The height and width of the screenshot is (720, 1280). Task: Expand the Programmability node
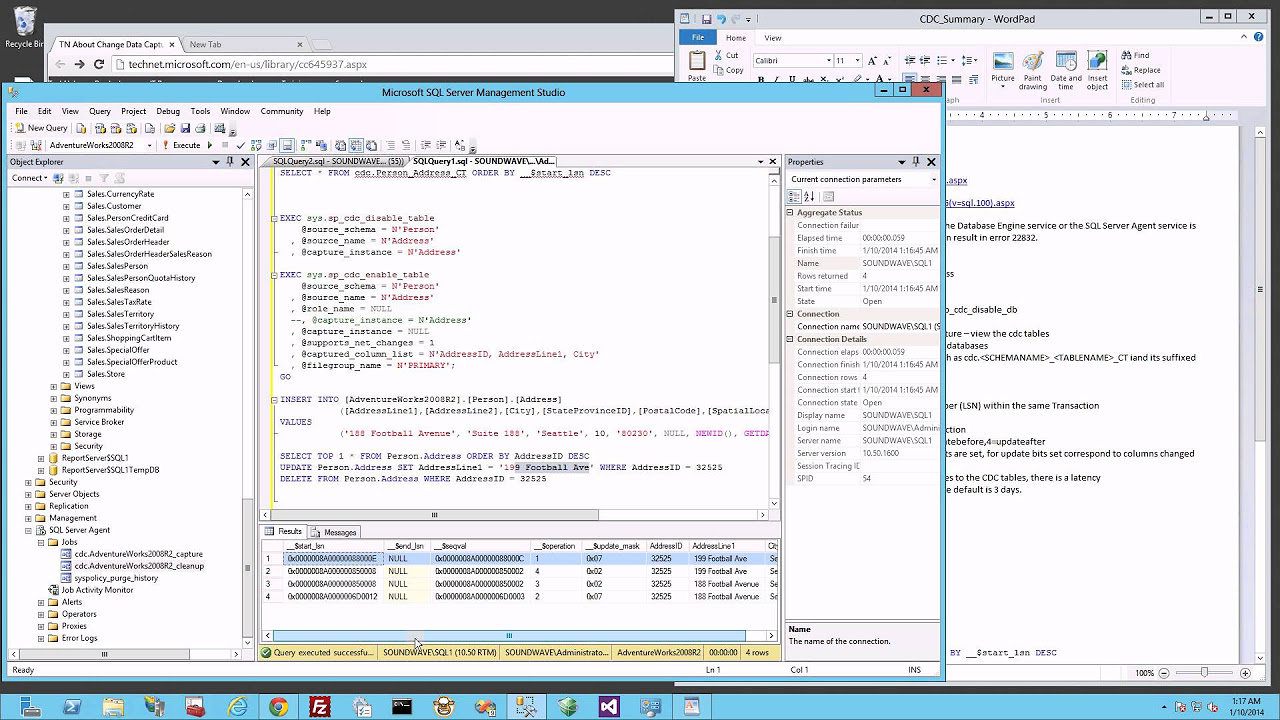coord(54,410)
